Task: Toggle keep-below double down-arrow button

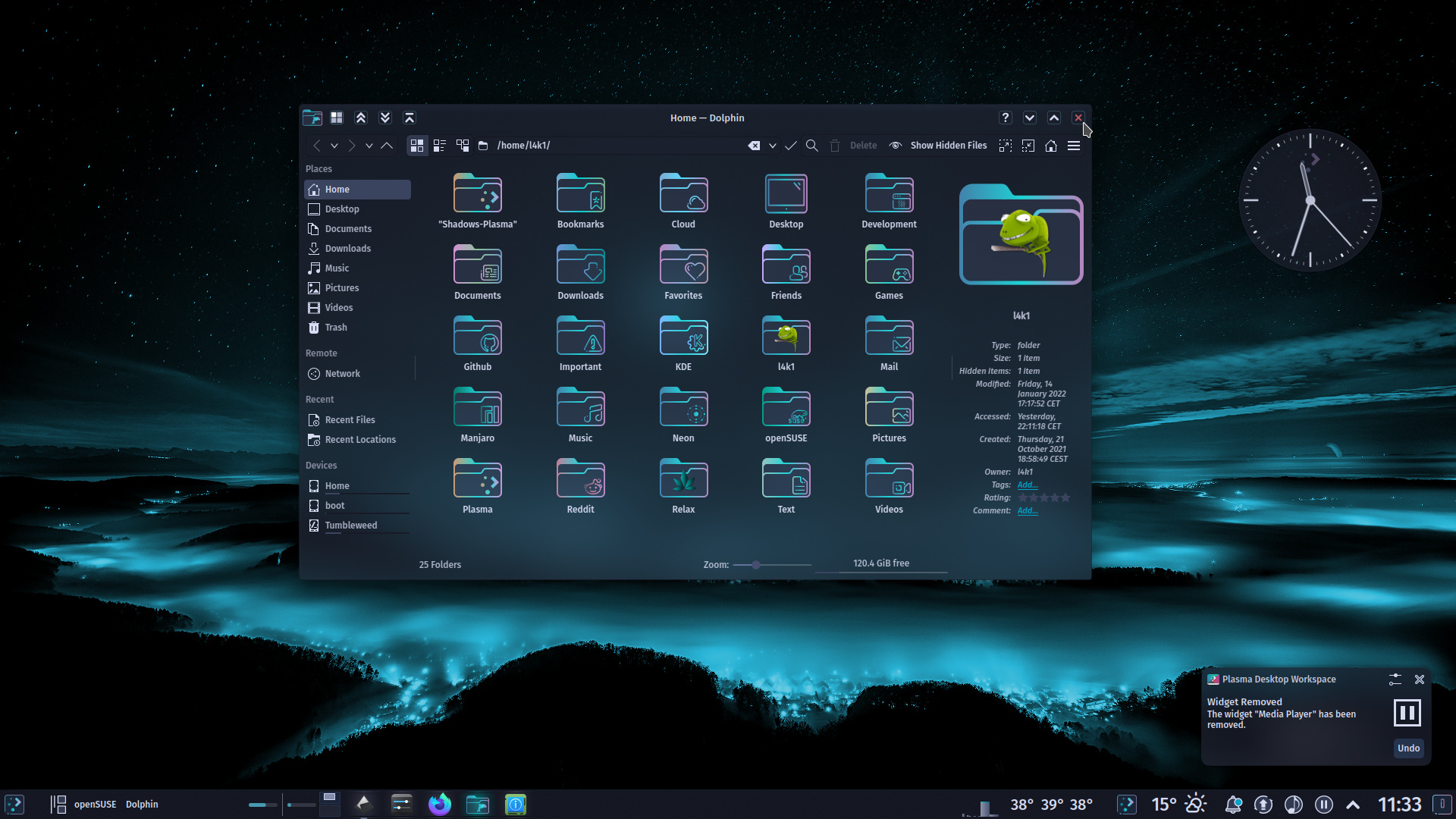Action: pos(385,118)
